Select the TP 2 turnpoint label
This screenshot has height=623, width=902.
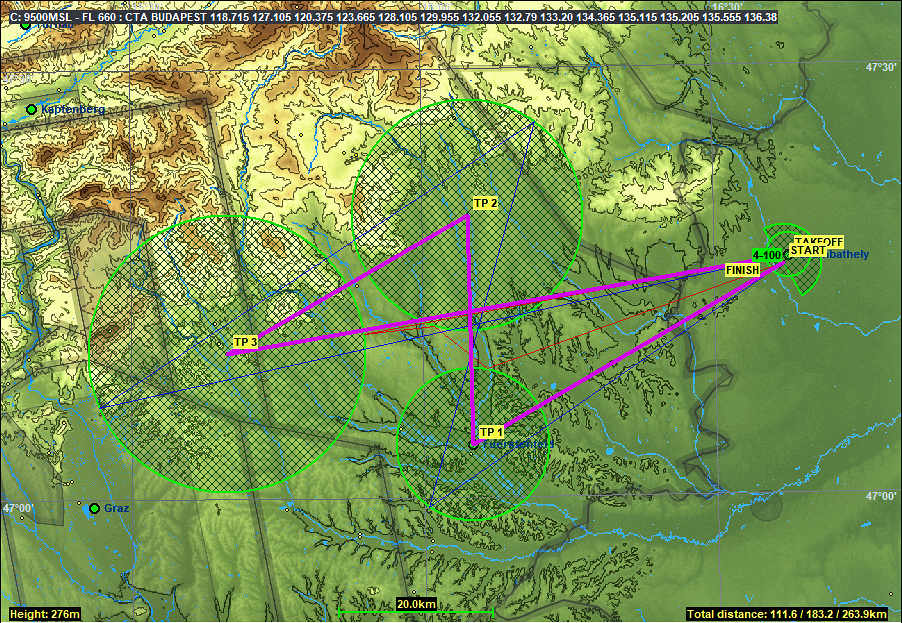[485, 204]
